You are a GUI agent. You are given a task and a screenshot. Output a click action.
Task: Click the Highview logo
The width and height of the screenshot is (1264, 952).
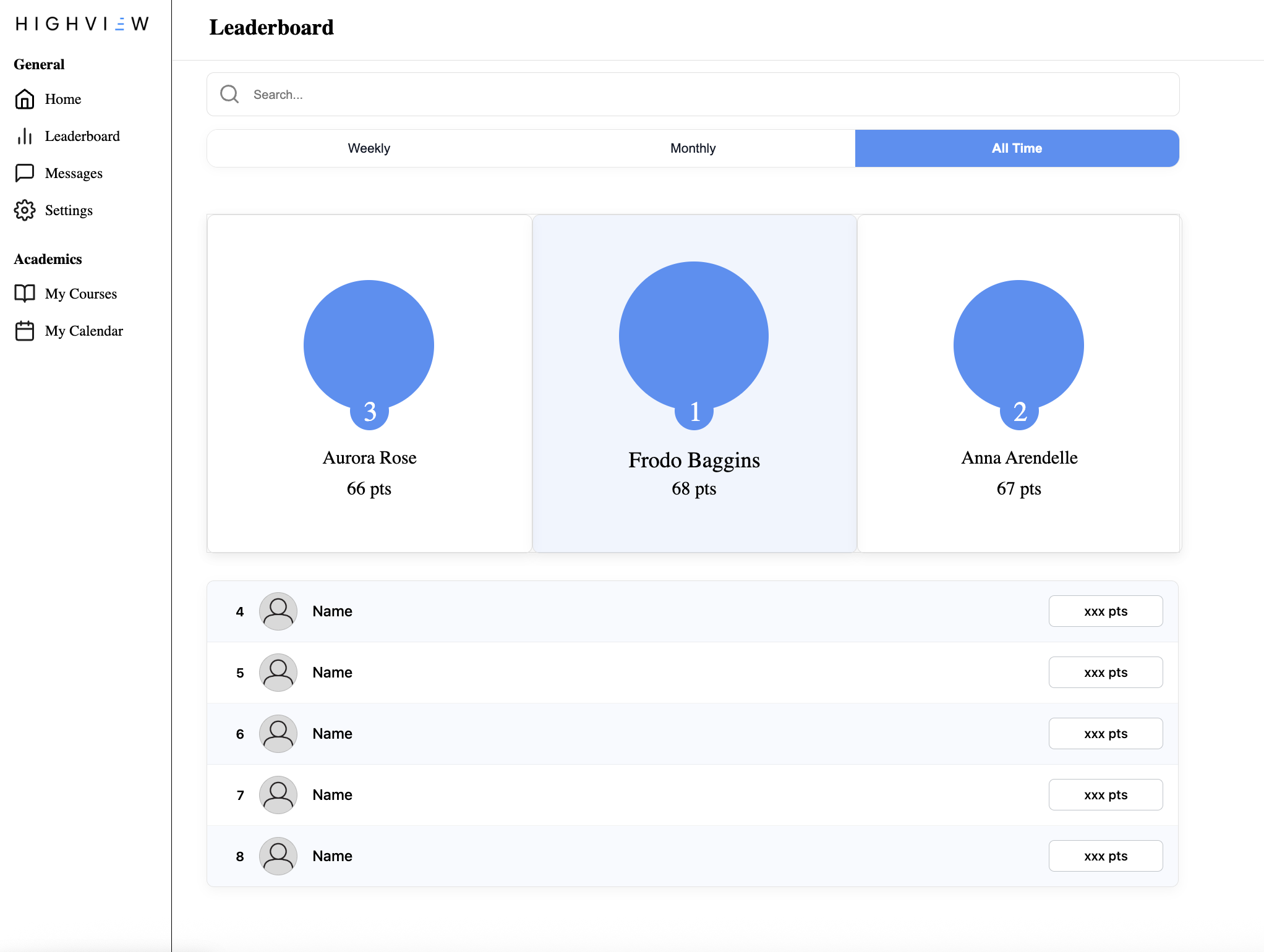click(82, 23)
